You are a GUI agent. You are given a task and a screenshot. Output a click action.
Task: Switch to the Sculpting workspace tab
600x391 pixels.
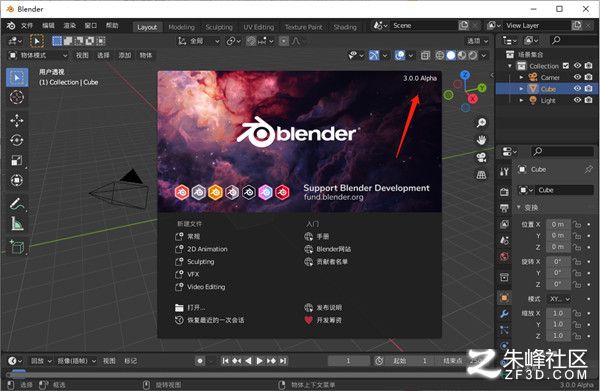(219, 27)
